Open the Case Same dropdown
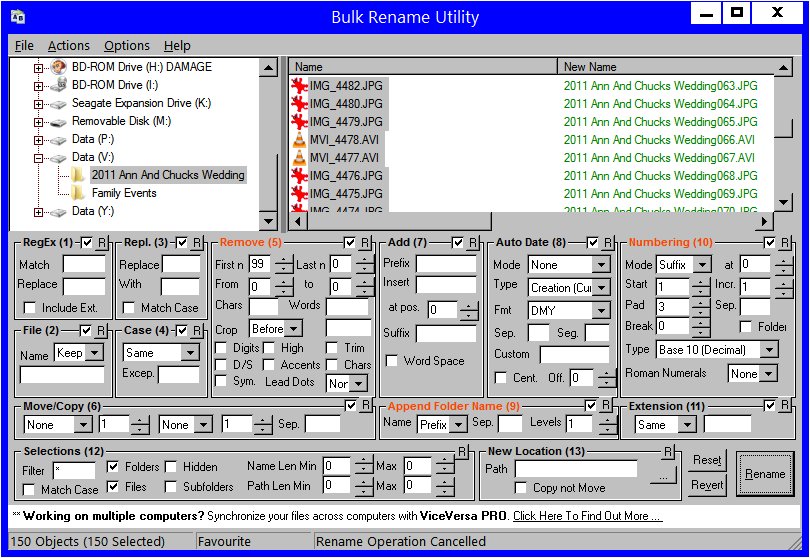Image resolution: width=810 pixels, height=558 pixels. (190, 353)
